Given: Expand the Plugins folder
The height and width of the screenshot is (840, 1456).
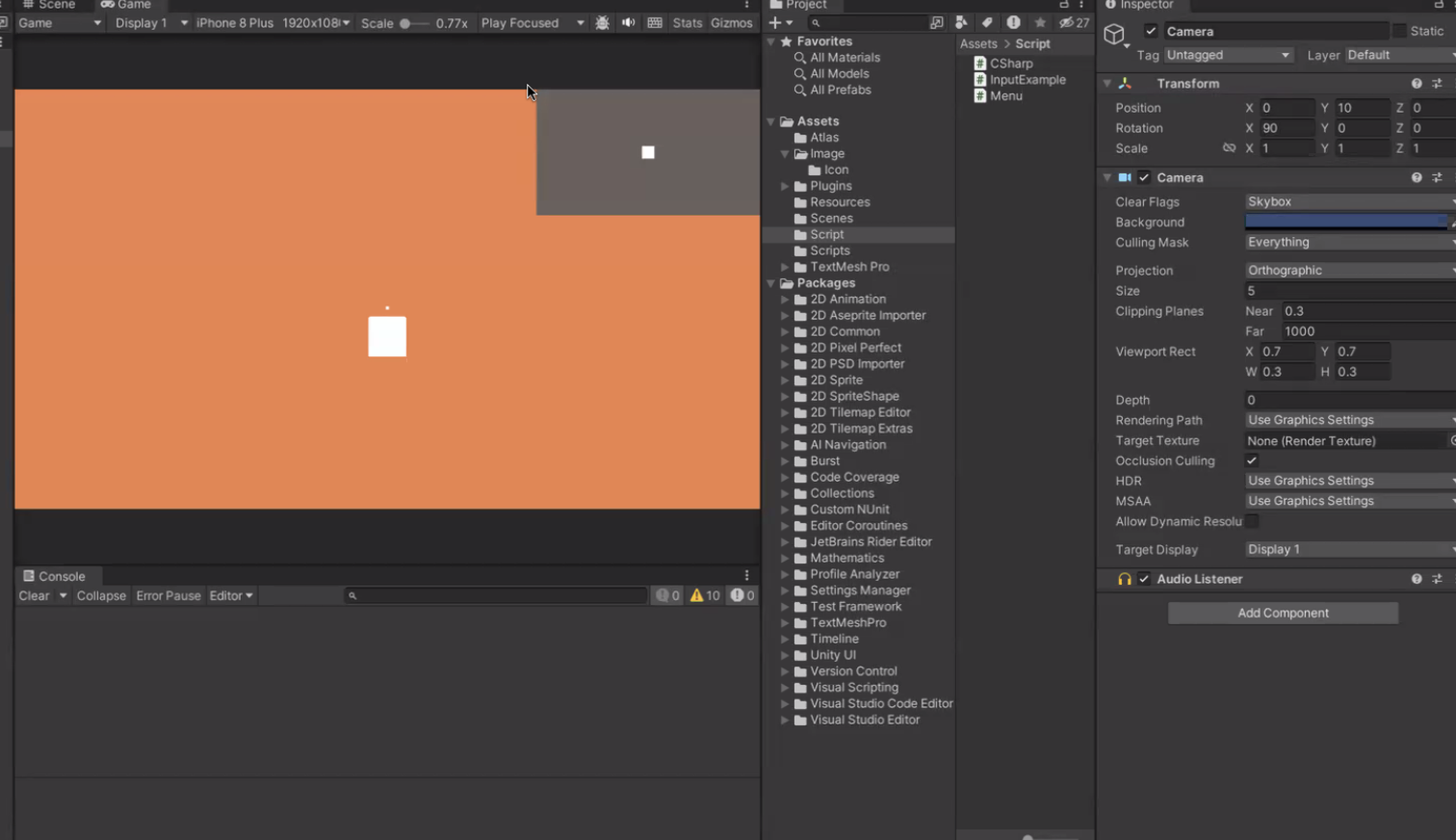Looking at the screenshot, I should click(x=785, y=187).
